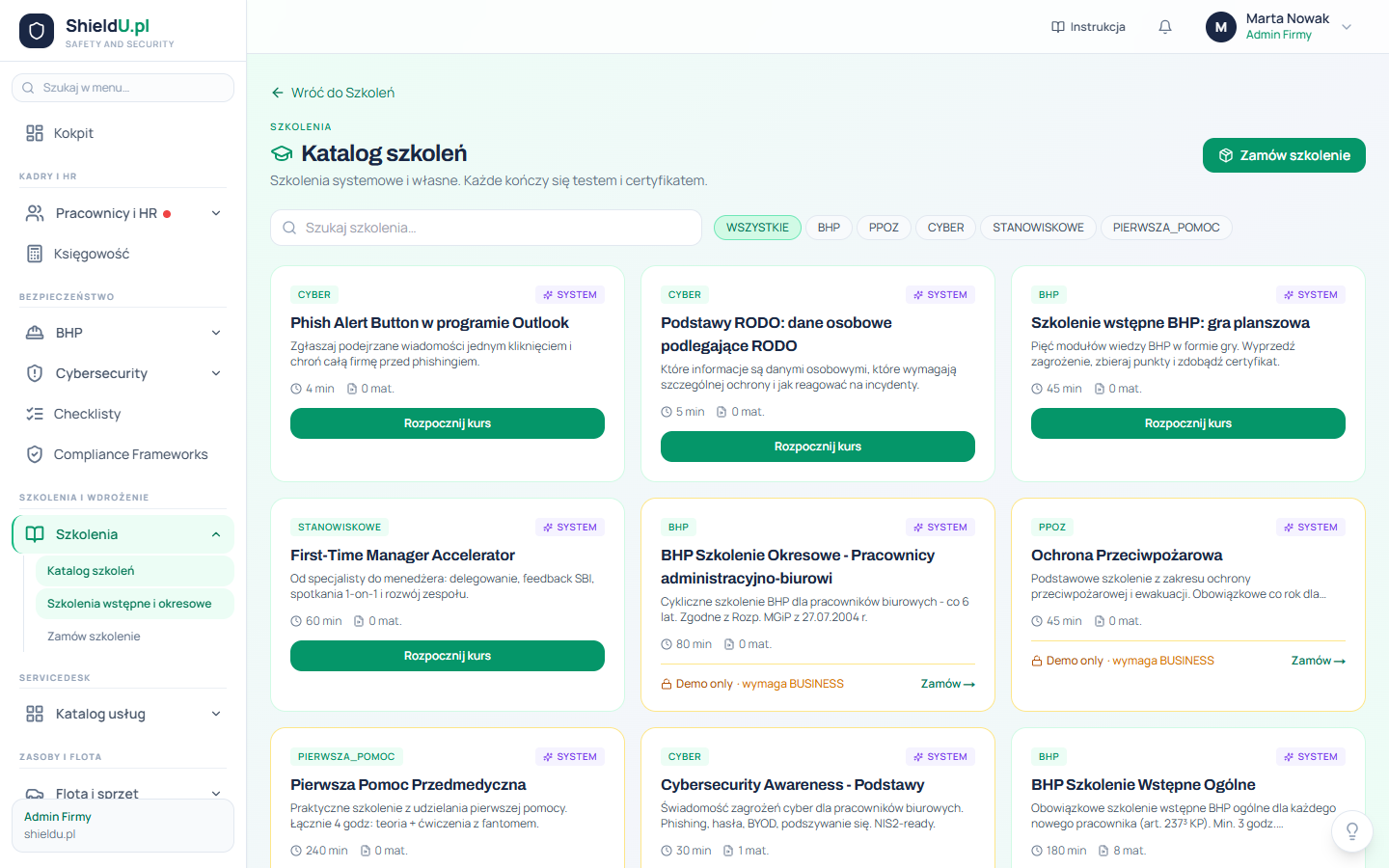
Task: Filter by STANOWISKOWE category
Action: [x=1038, y=228]
